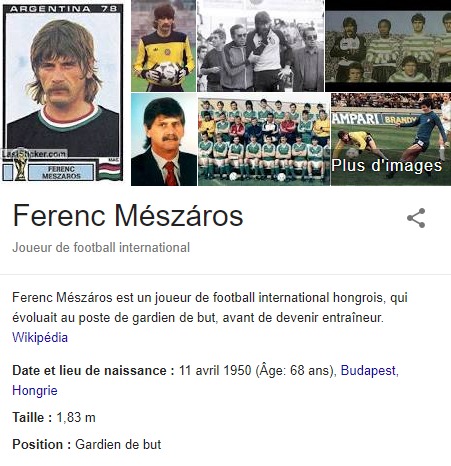Open the Argentina 78 sticker portrait

(63, 92)
